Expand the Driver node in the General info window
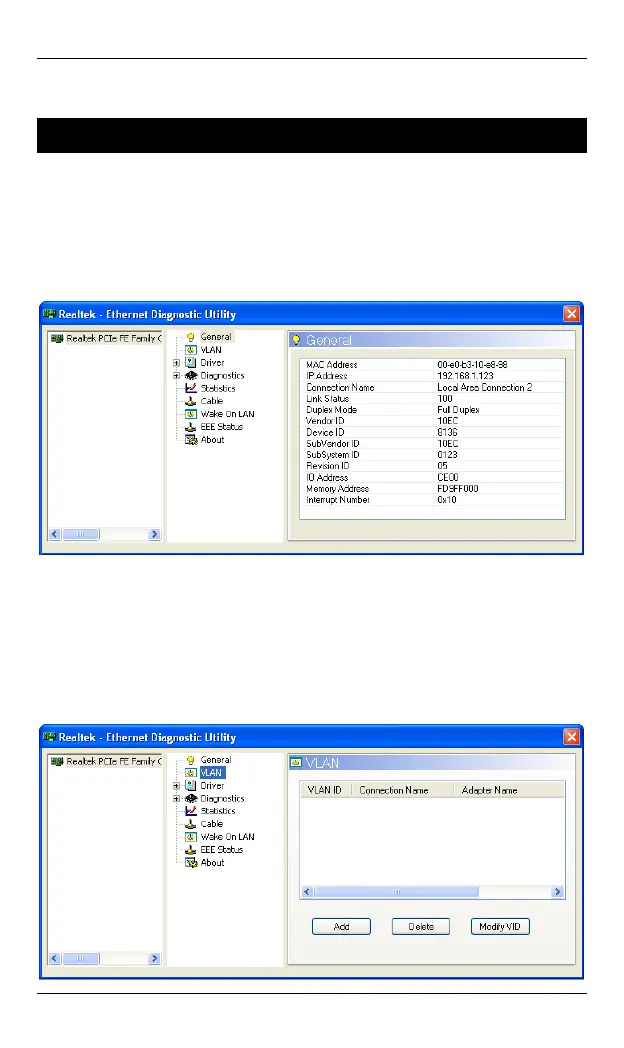Screen dimensions: 624x1048 click(x=177, y=363)
